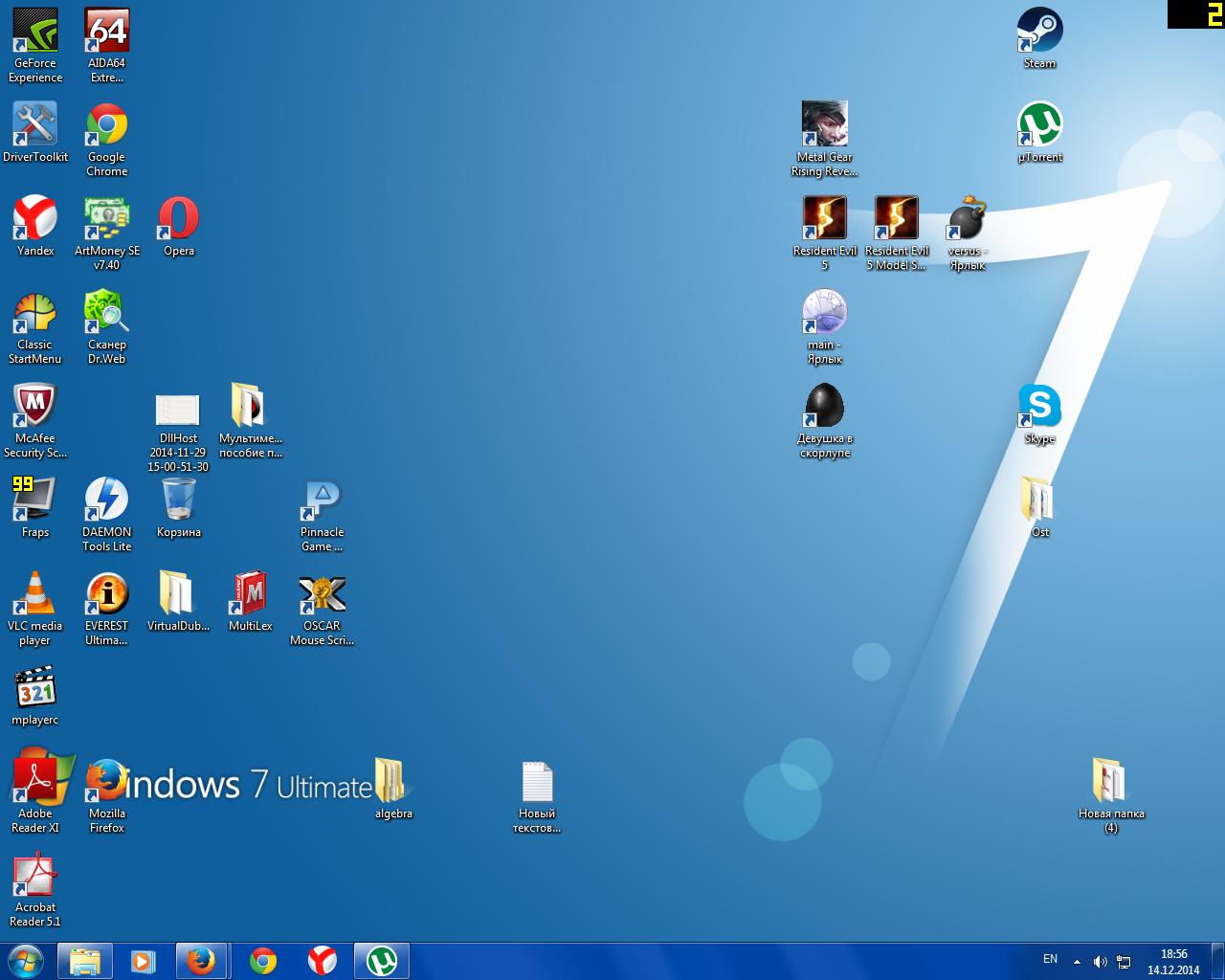1225x980 pixels.
Task: Open GeForce Experience shortcut
Action: click(x=35, y=45)
